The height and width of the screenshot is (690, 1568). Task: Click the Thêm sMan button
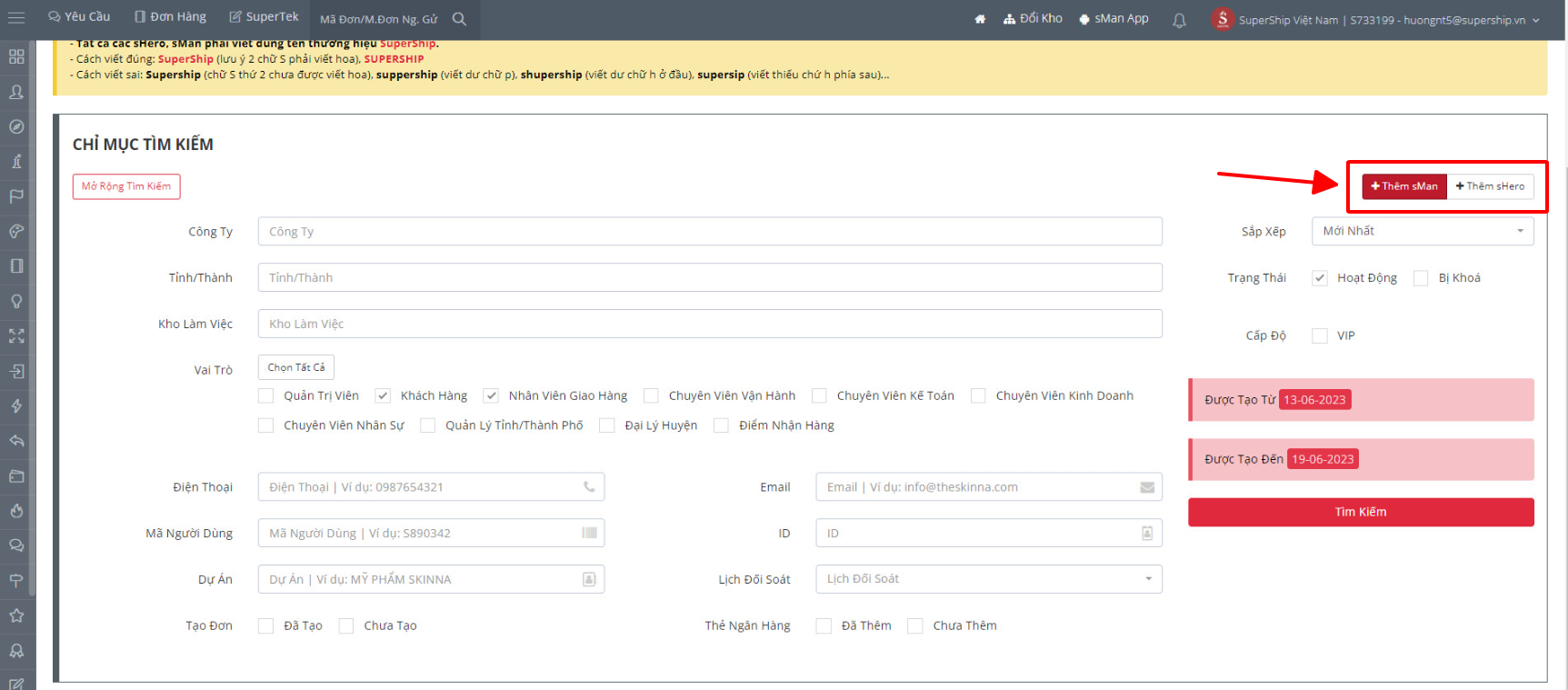(x=1404, y=186)
